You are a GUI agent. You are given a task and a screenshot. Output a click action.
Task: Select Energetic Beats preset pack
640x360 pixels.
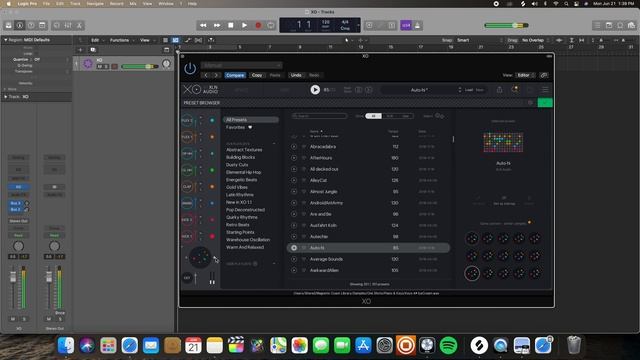click(x=242, y=180)
